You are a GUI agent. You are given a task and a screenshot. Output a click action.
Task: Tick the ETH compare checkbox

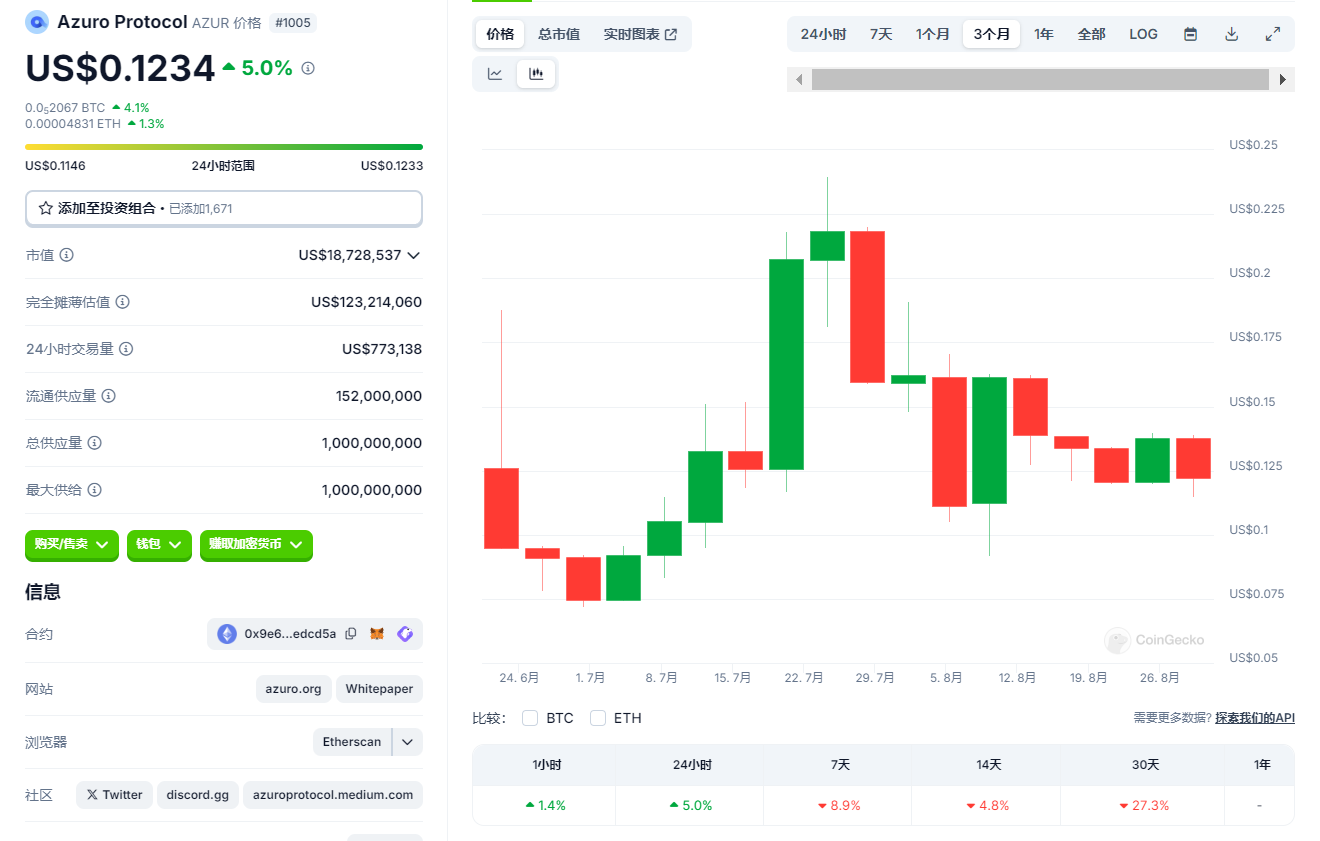coord(598,718)
